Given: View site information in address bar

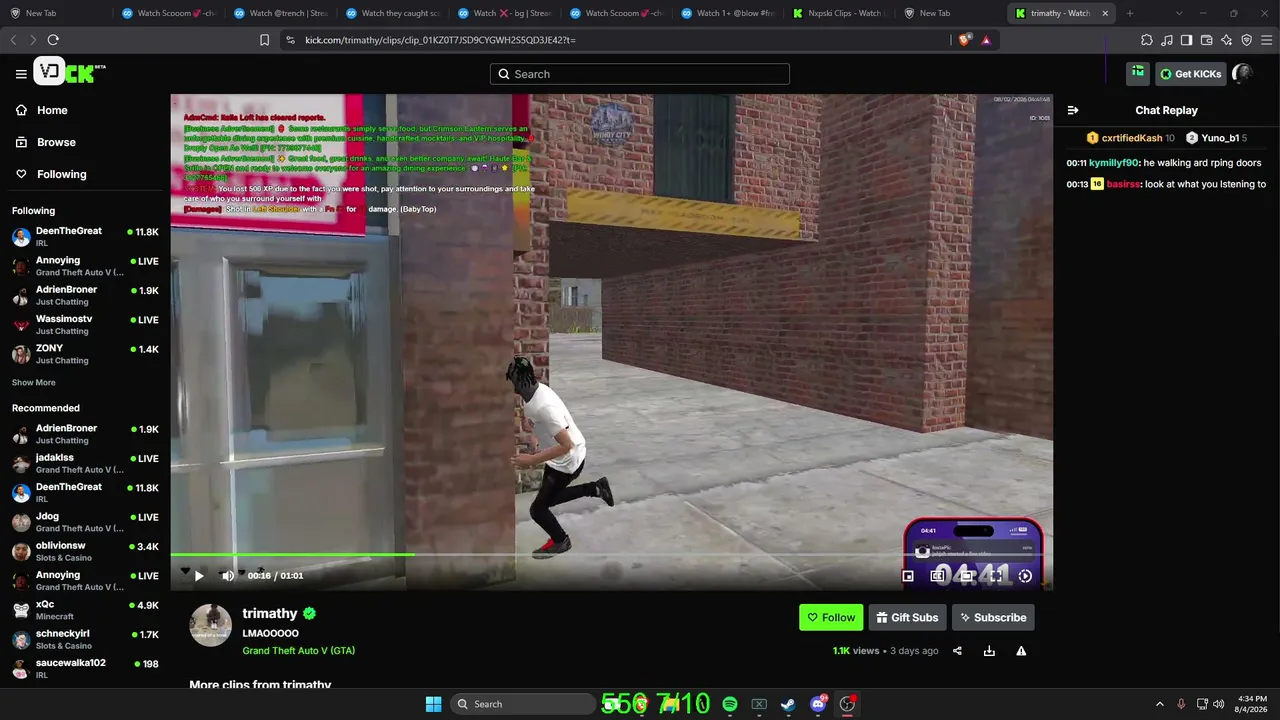Looking at the screenshot, I should coord(290,40).
